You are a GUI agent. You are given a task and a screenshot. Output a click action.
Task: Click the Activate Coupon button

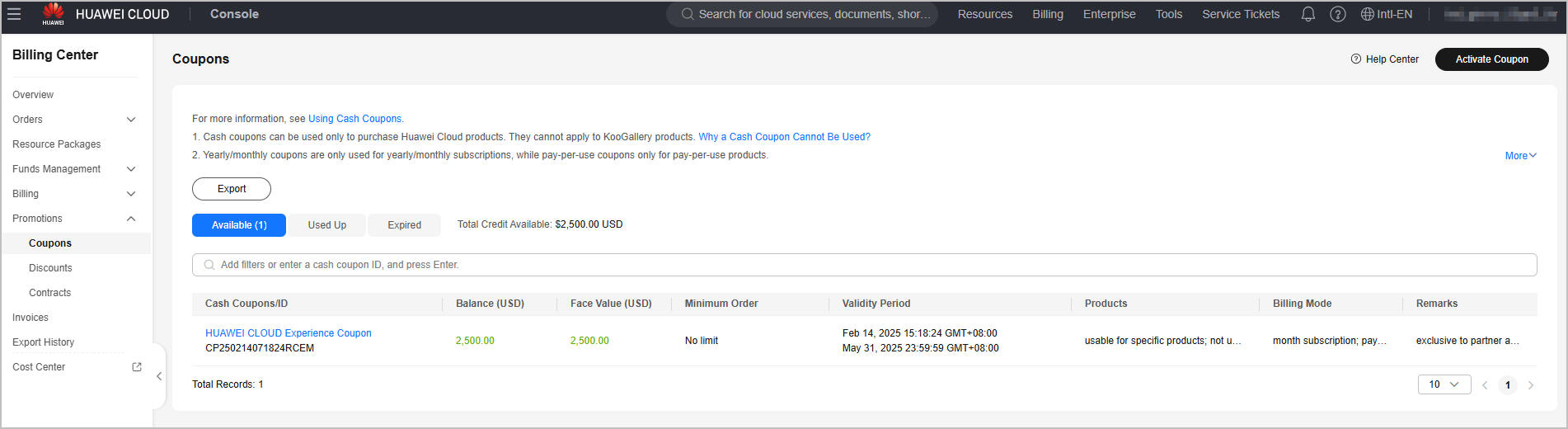click(1491, 59)
